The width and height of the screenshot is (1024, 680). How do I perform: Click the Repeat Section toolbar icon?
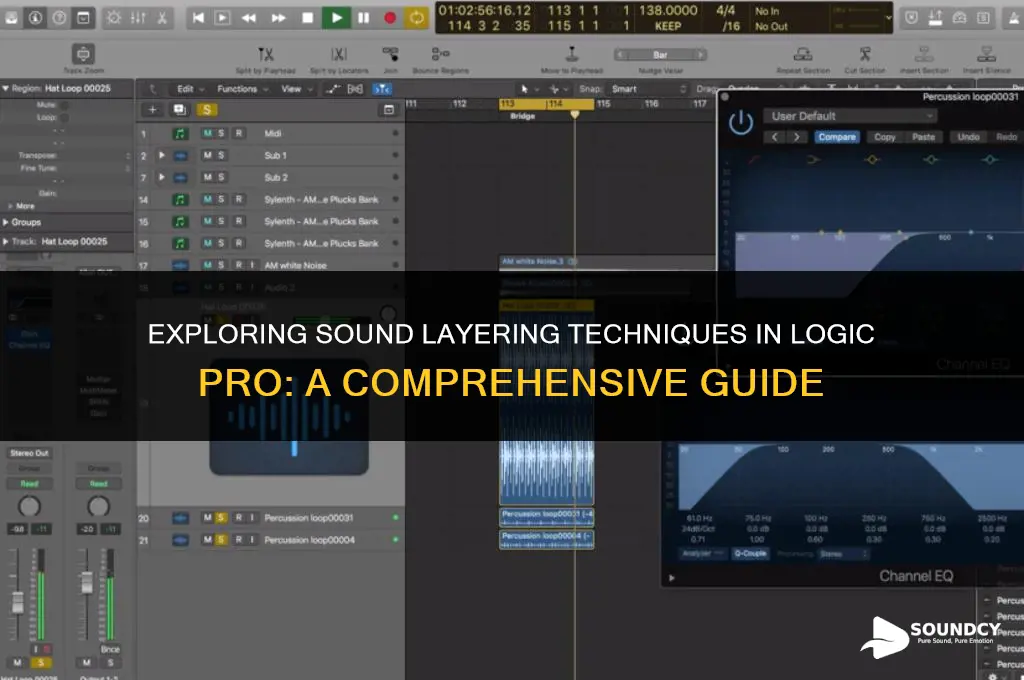(x=803, y=54)
